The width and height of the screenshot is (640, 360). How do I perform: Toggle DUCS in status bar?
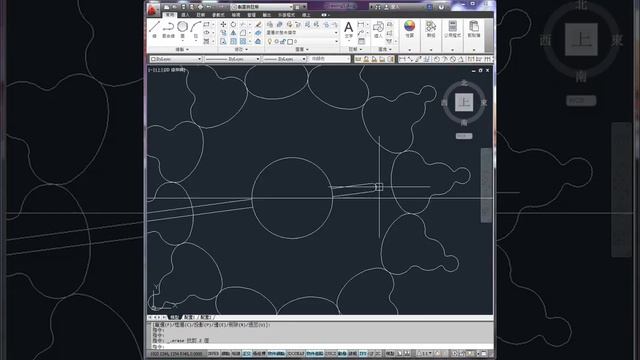point(331,353)
